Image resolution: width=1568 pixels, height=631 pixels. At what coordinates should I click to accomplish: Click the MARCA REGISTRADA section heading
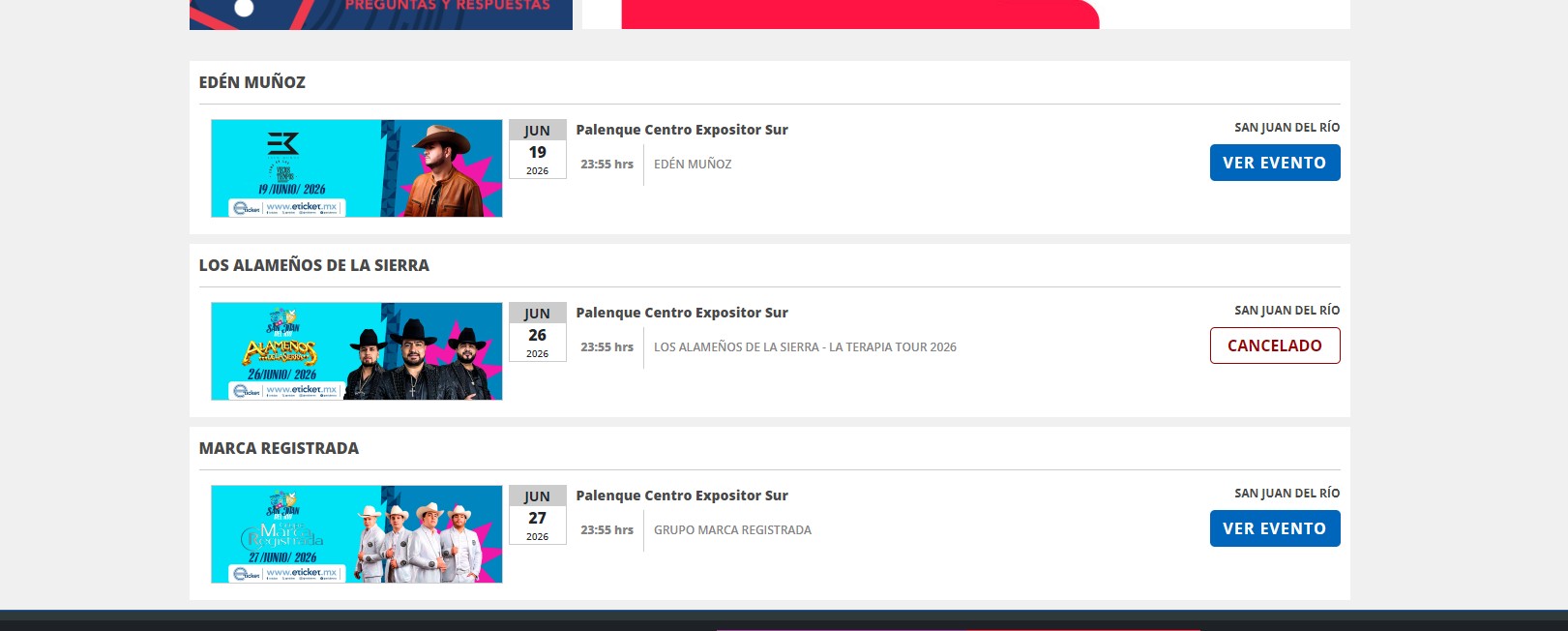[x=279, y=448]
